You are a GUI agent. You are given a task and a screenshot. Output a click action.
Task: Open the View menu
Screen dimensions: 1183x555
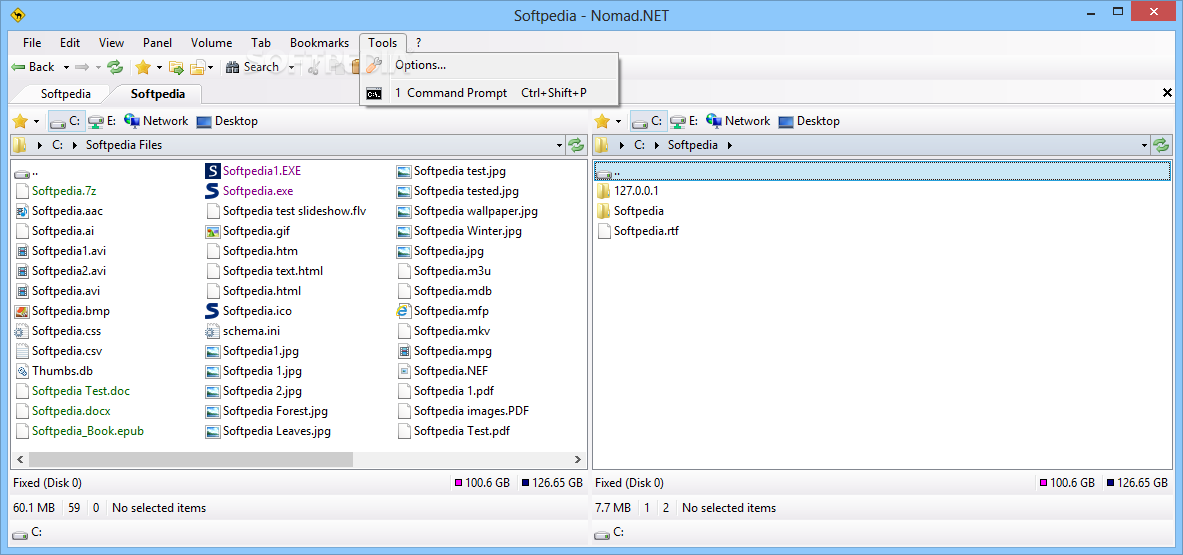pyautogui.click(x=112, y=43)
